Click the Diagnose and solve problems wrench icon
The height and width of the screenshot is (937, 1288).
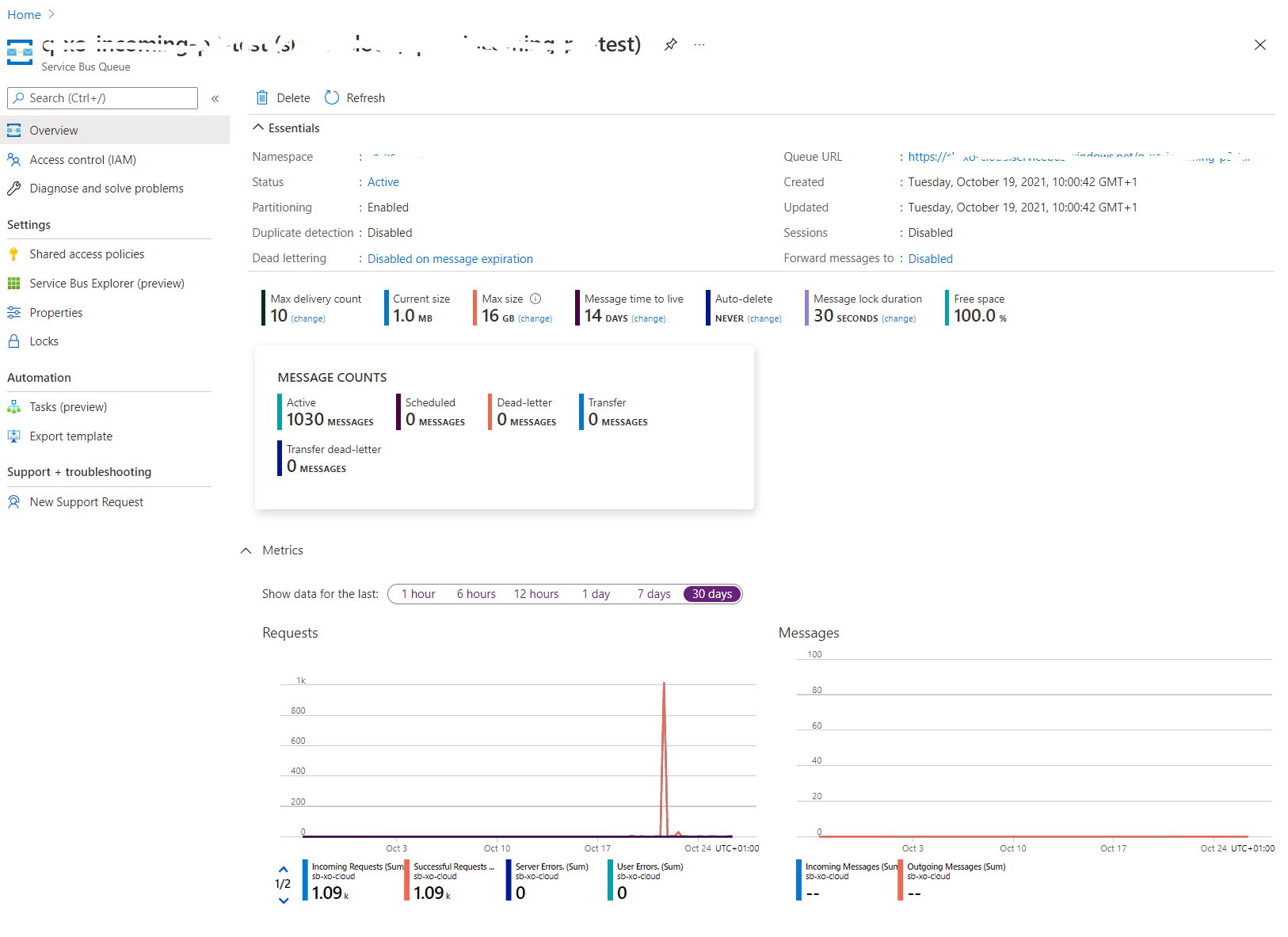14,189
